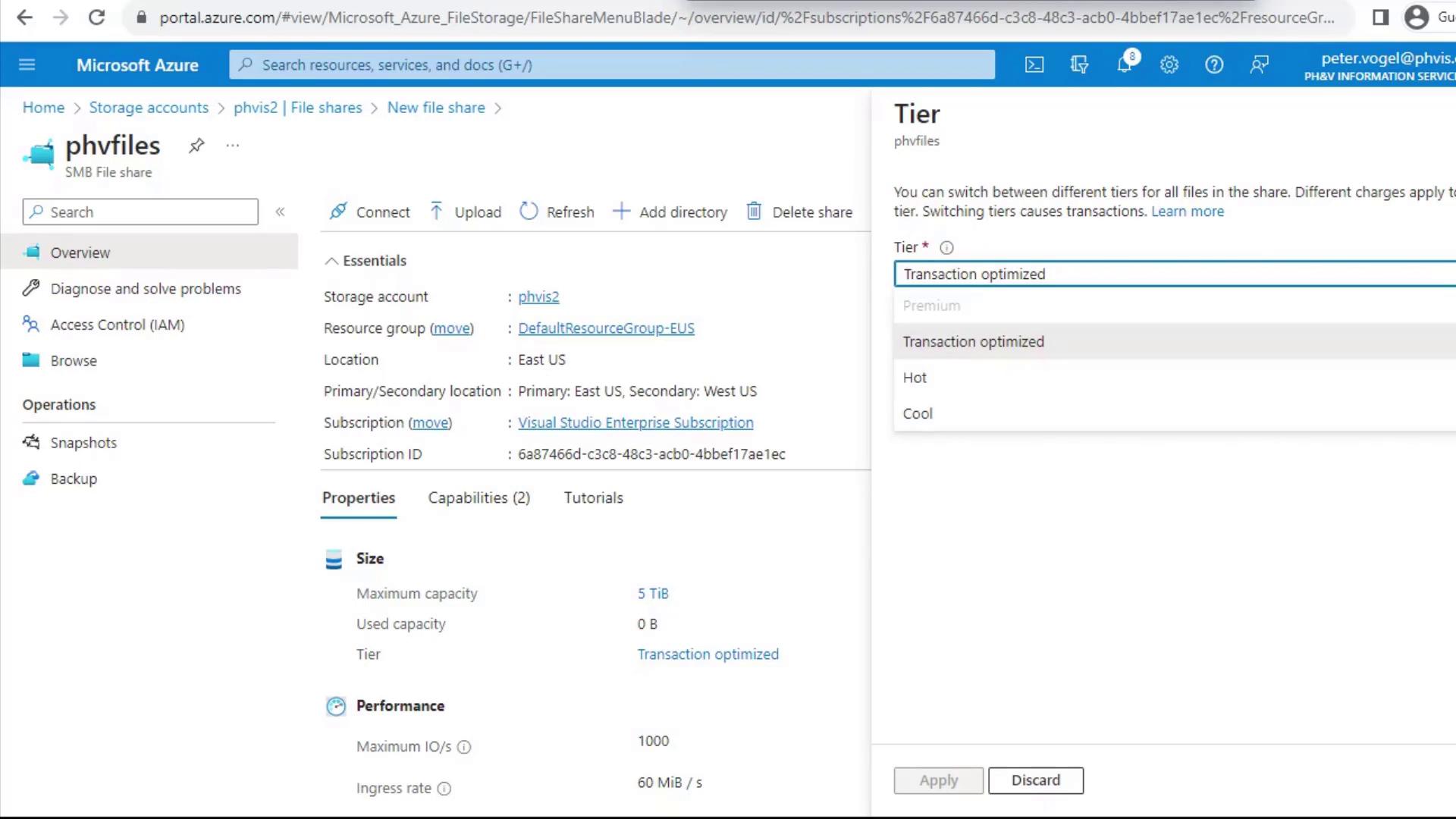Collapse the Essentials section
The image size is (1456, 819).
(331, 261)
